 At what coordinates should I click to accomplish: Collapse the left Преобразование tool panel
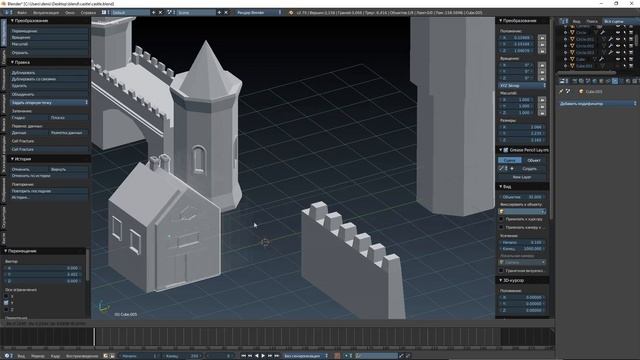12,20
